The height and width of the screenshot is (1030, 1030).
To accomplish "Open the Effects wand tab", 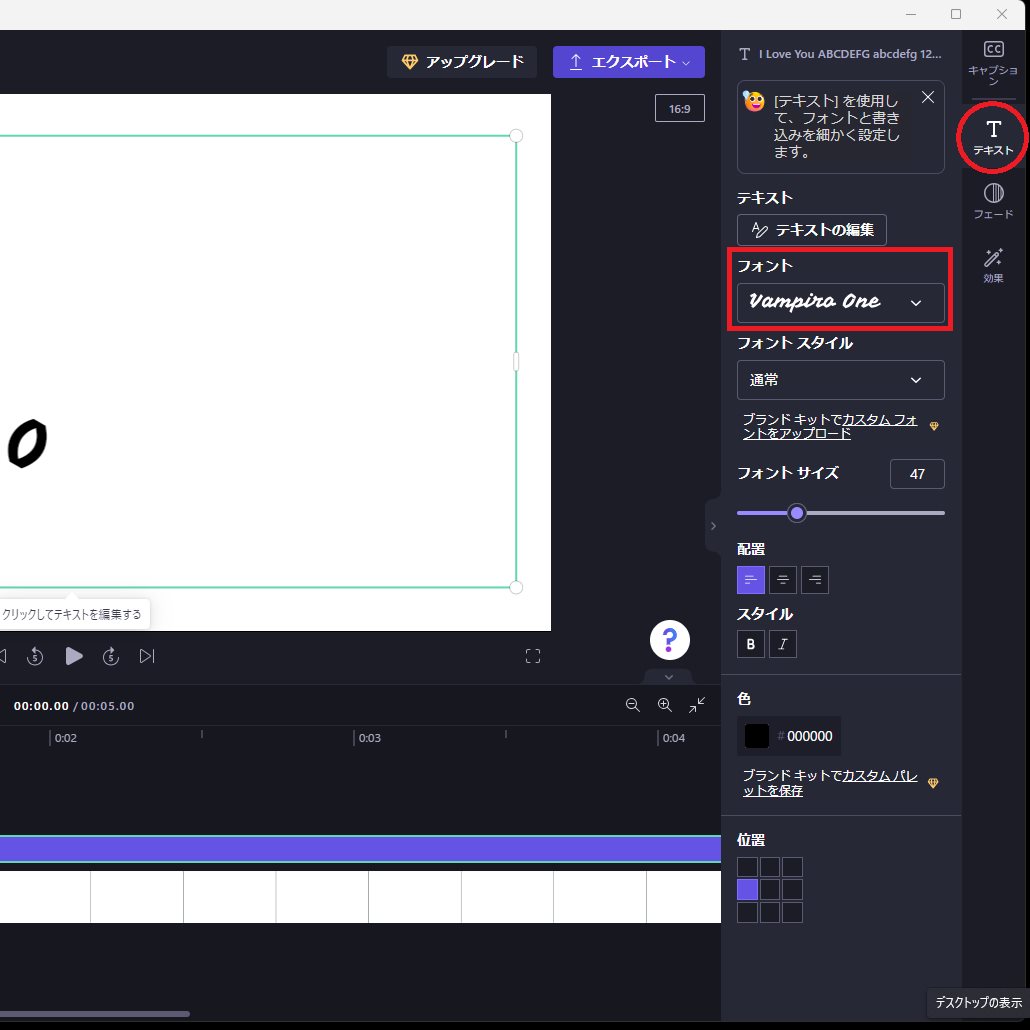I will click(993, 265).
